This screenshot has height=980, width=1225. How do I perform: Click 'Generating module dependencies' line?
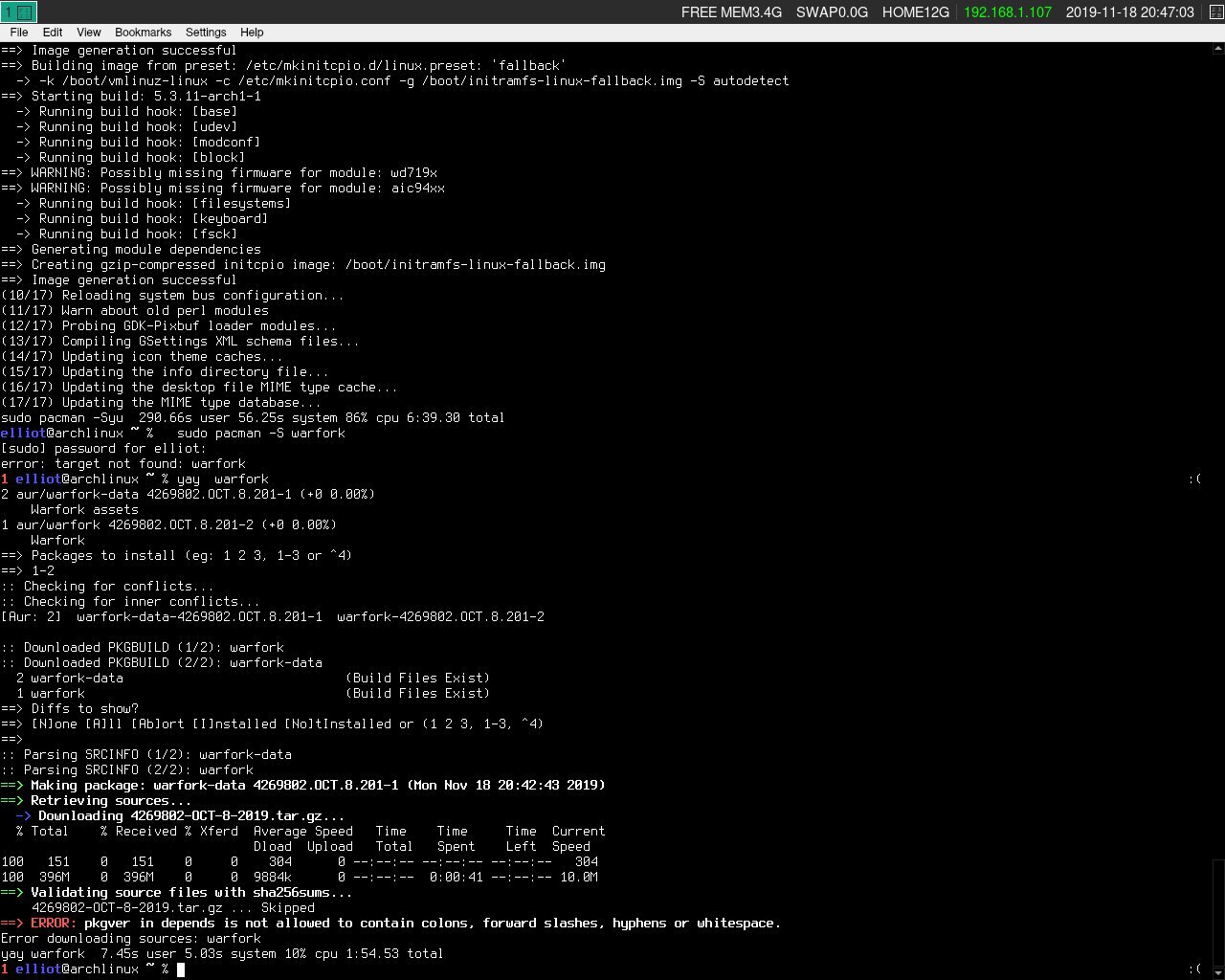(131, 249)
